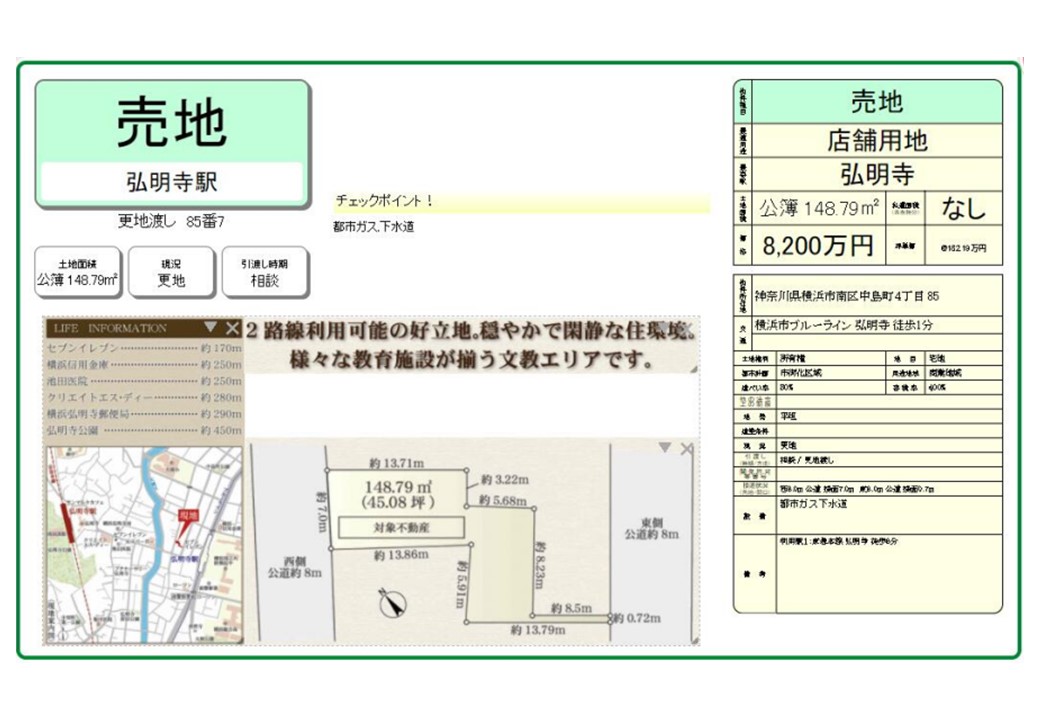The height and width of the screenshot is (720, 1040).
Task: Click the north compass arrow icon
Action: pyautogui.click(x=392, y=603)
